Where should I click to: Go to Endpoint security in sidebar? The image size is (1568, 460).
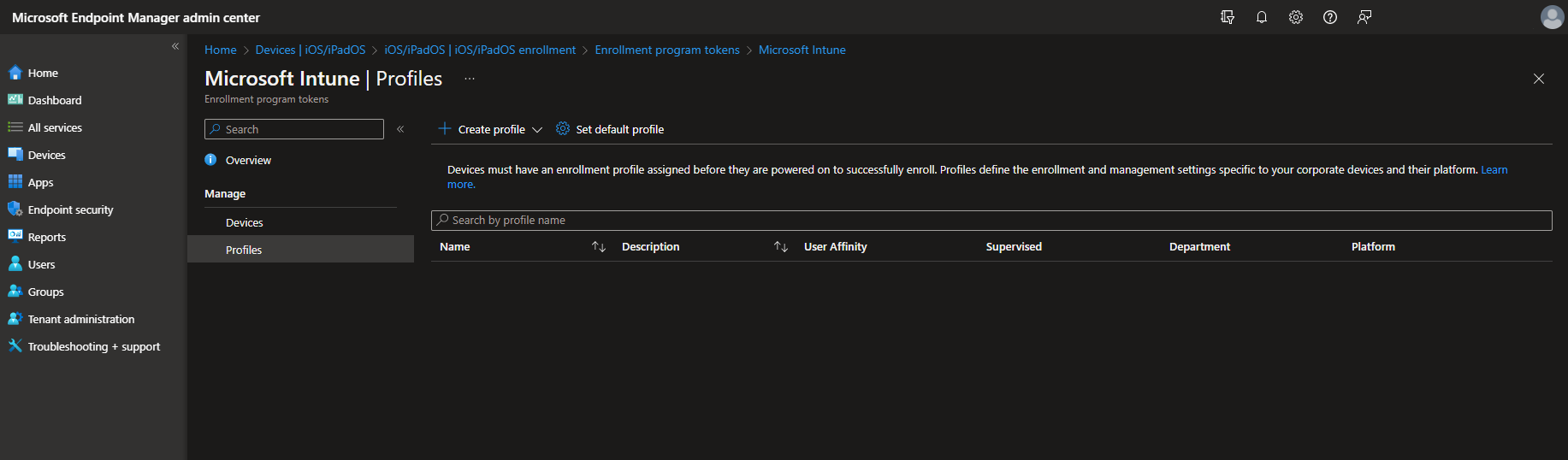[x=70, y=209]
